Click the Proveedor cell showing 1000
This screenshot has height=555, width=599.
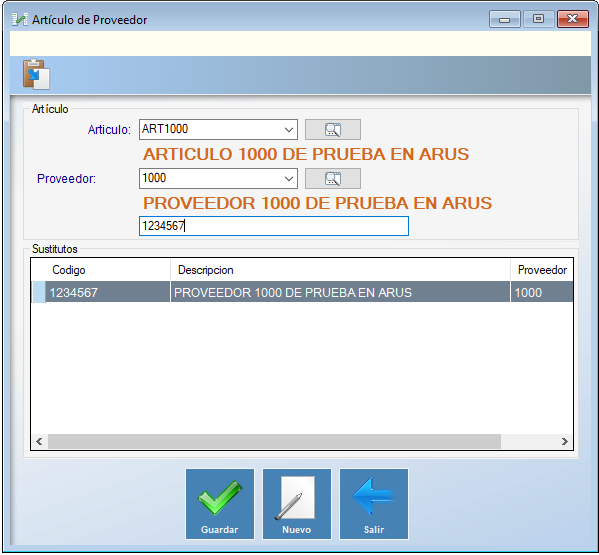pyautogui.click(x=542, y=292)
